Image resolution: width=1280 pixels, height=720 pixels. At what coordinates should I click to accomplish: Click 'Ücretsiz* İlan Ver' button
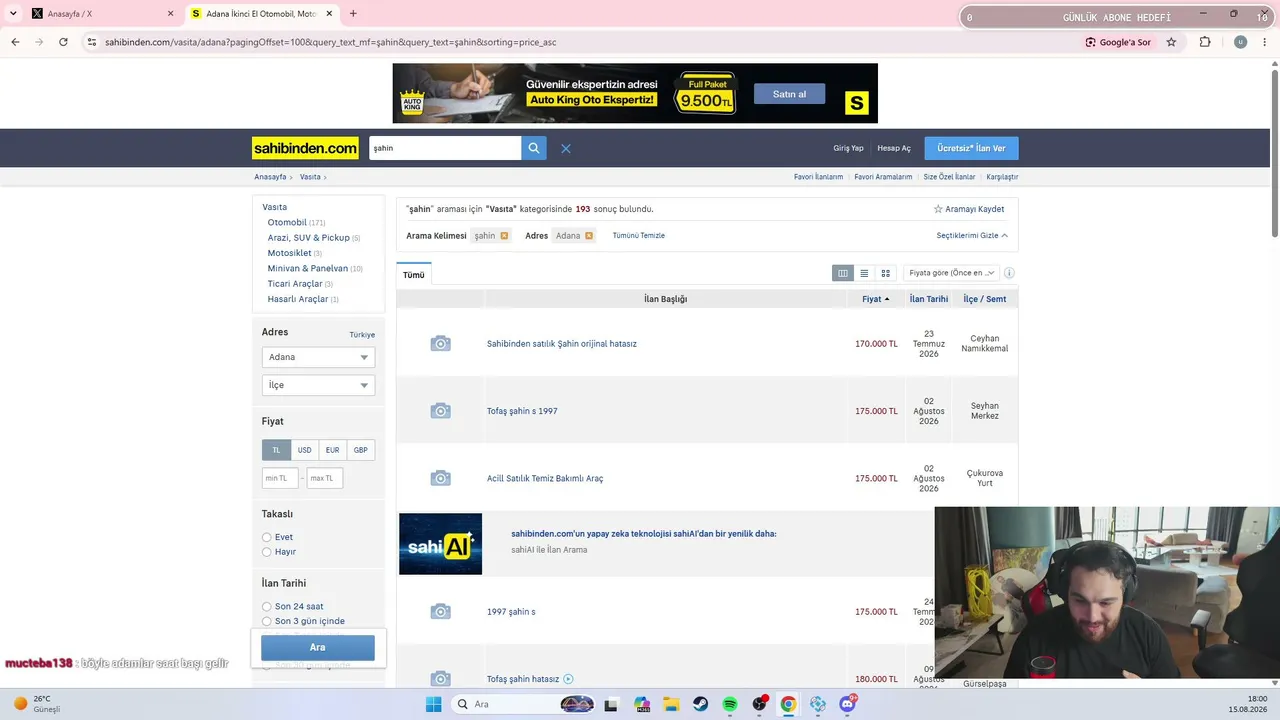click(x=971, y=148)
